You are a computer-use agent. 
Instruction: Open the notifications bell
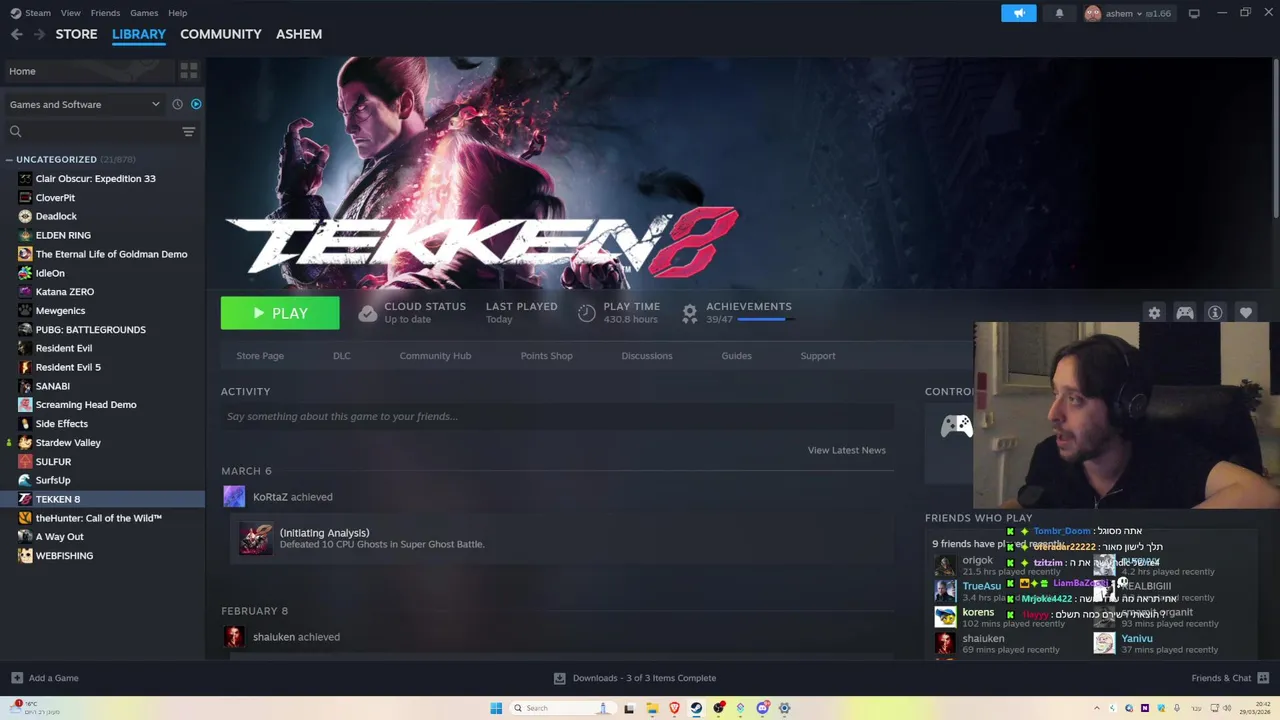(x=1060, y=13)
